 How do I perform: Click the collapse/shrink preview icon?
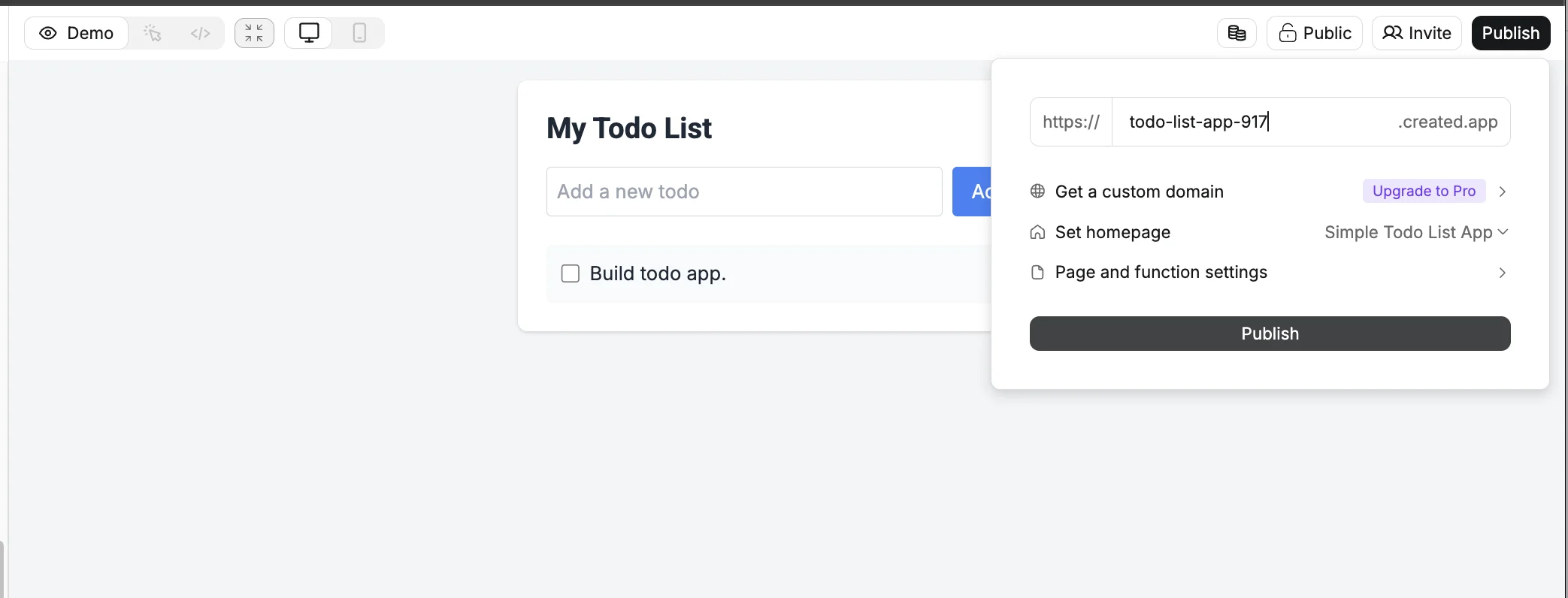pos(254,33)
